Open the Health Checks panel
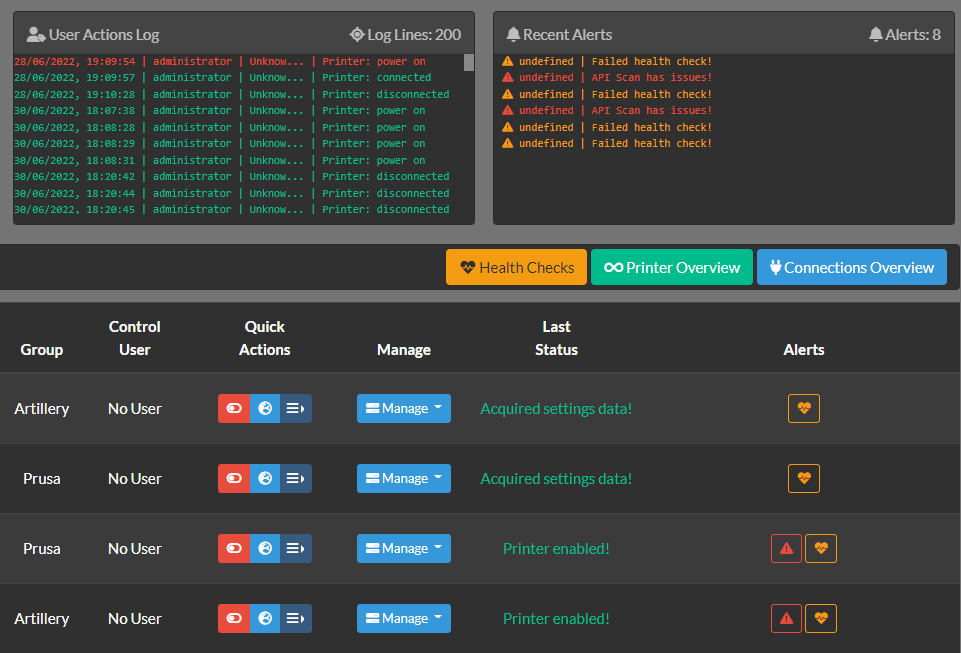This screenshot has height=653, width=961. (x=516, y=267)
